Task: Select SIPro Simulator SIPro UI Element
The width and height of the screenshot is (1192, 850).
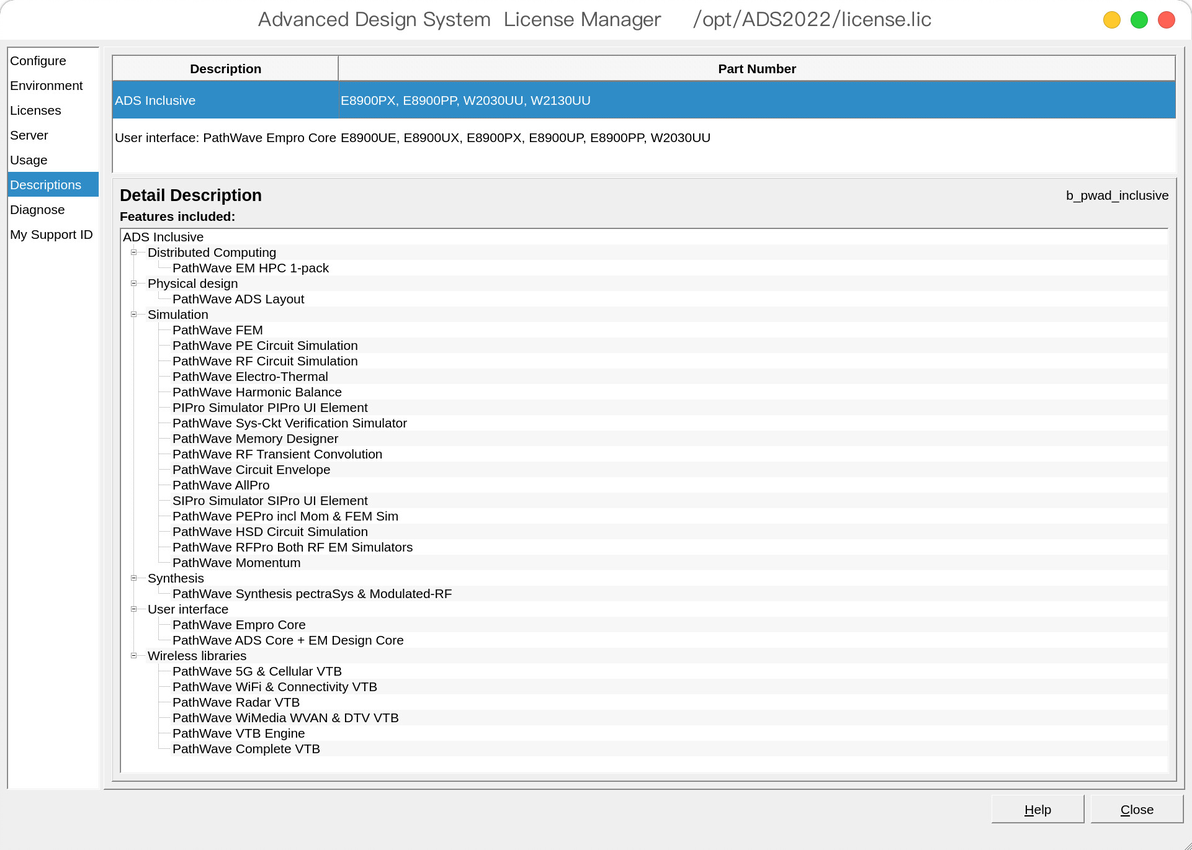Action: click(x=270, y=501)
